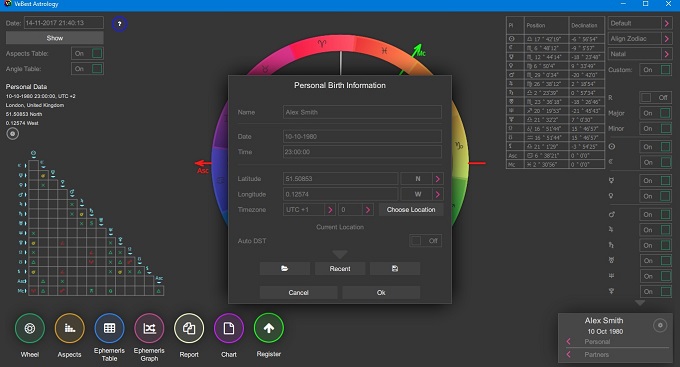
Task: Toggle the Angle Table switch
Action: pos(87,69)
